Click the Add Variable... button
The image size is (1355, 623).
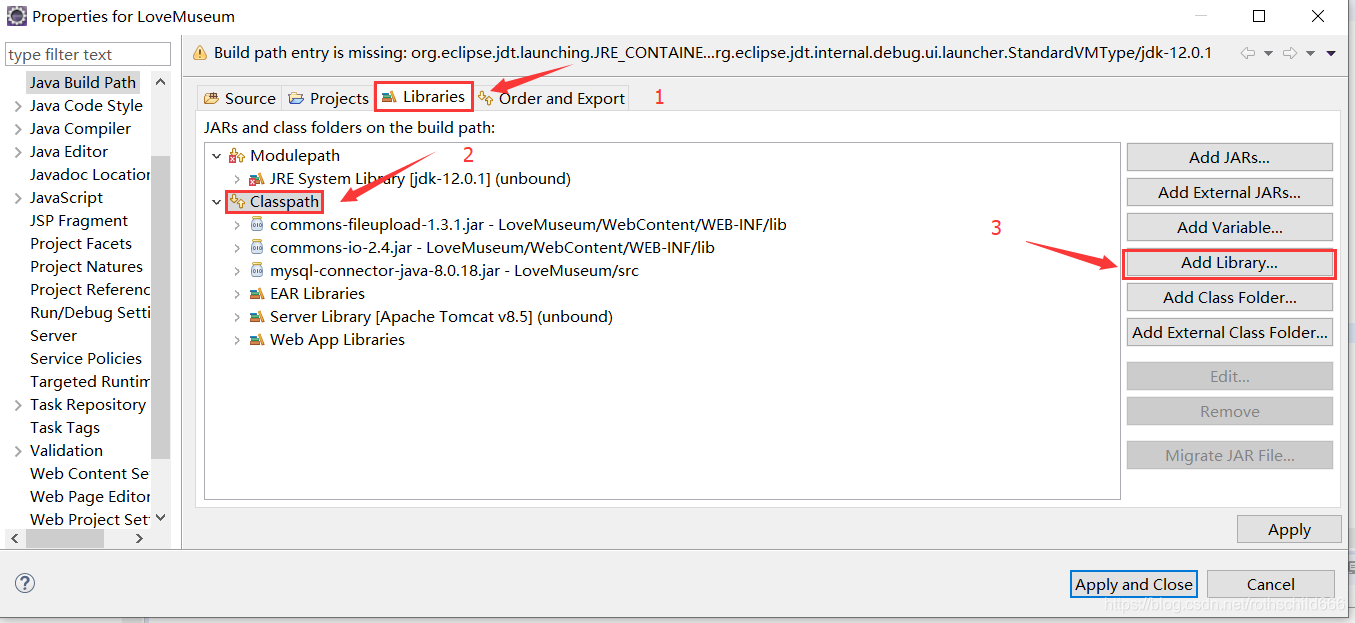tap(1229, 227)
